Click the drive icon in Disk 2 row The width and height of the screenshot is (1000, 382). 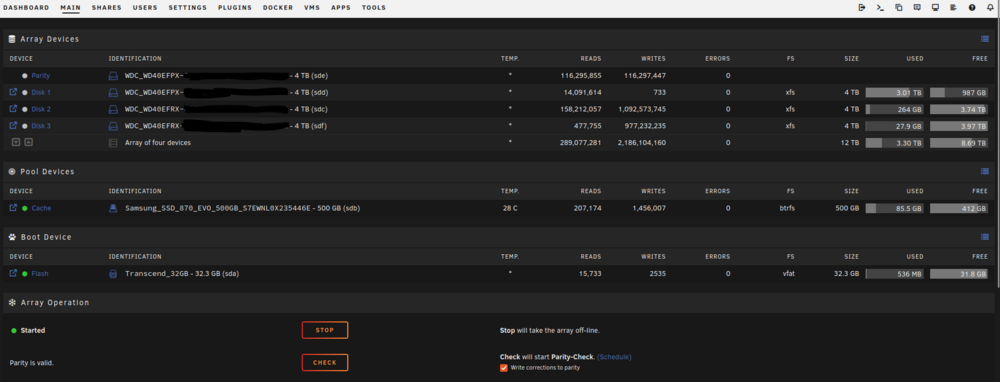[113, 109]
